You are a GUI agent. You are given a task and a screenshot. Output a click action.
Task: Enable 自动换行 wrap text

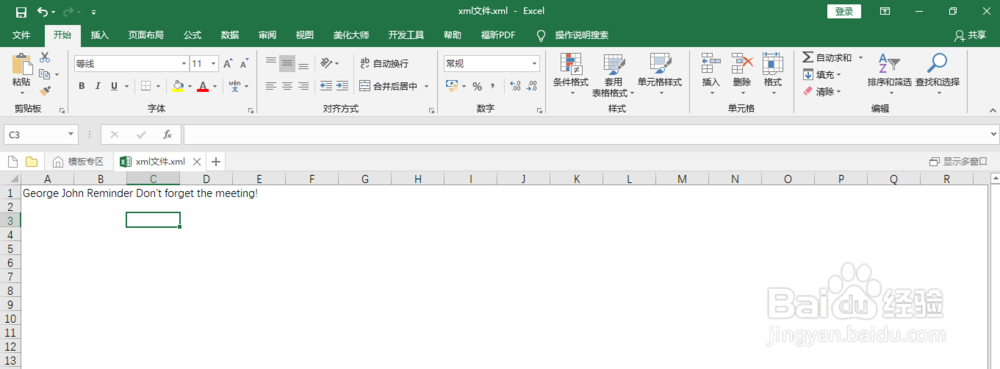coord(384,63)
